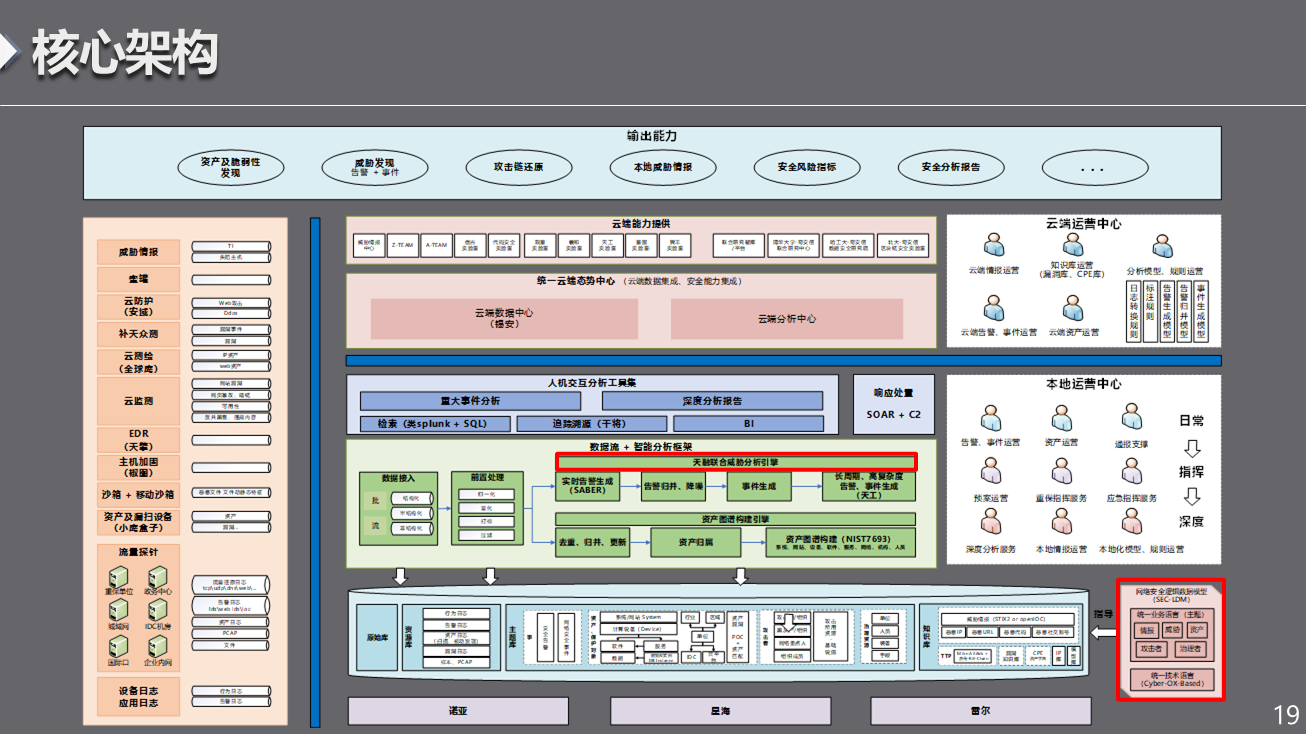
Task: Select the 本地威胁情报 oval
Action: (662, 167)
